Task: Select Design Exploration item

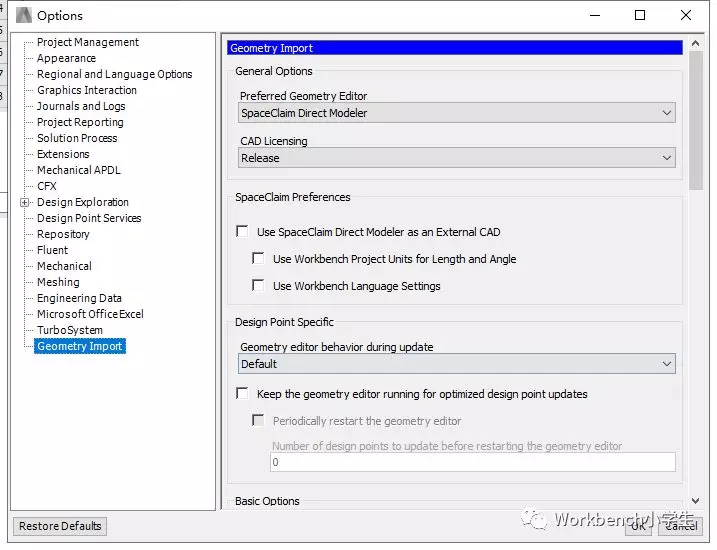Action: click(x=83, y=202)
